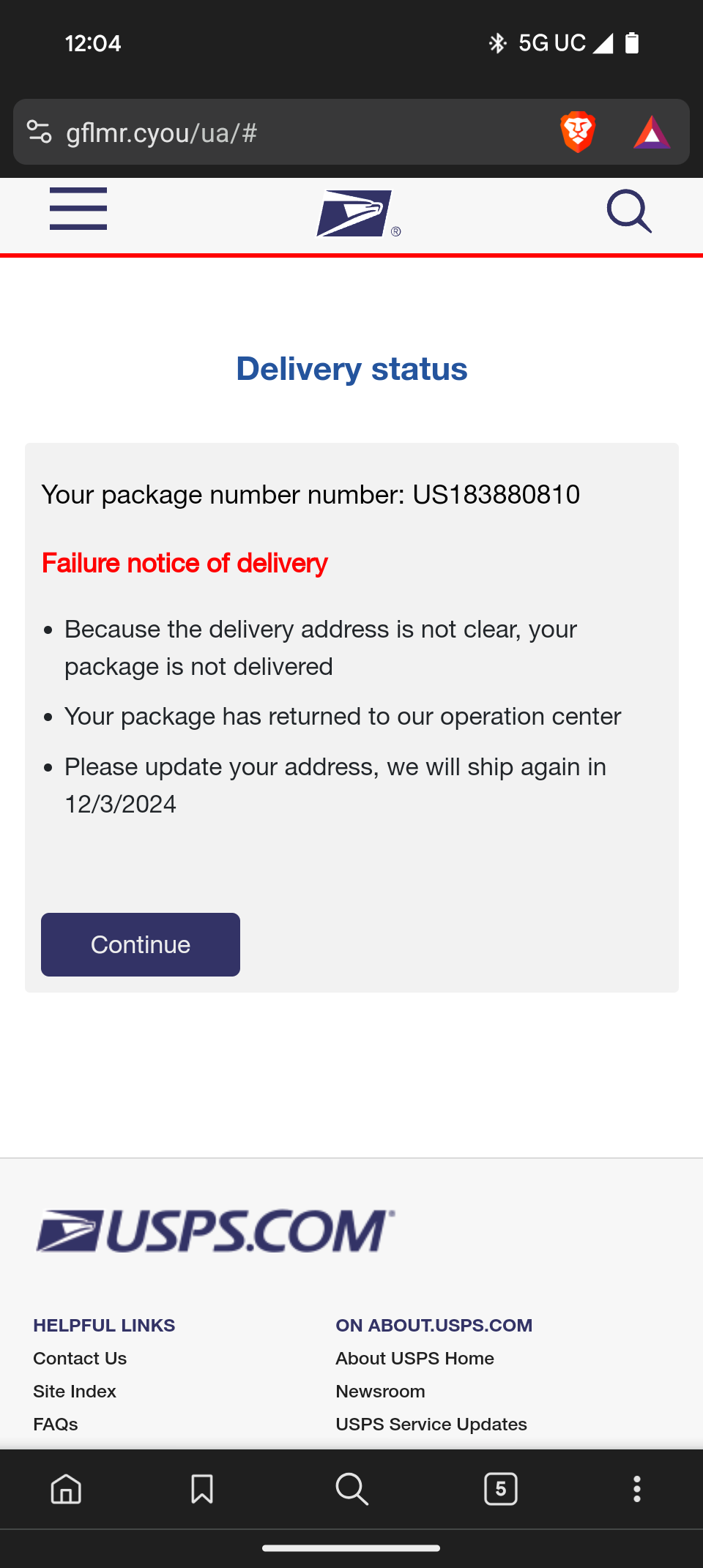Click the Continue button
Viewport: 703px width, 1568px height.
[141, 944]
